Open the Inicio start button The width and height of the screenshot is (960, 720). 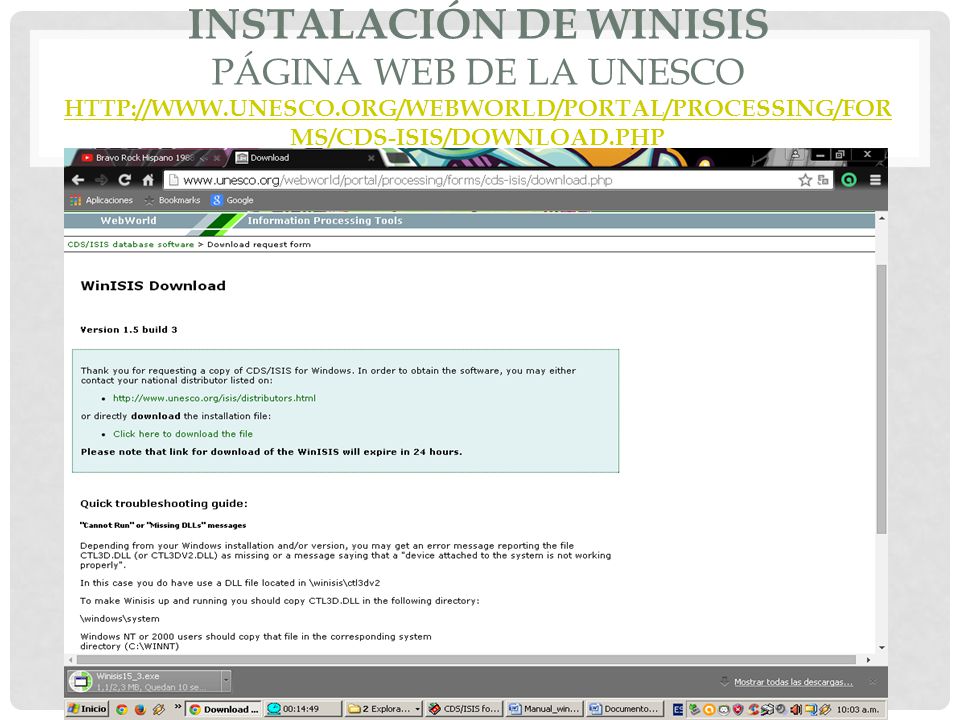point(87,709)
